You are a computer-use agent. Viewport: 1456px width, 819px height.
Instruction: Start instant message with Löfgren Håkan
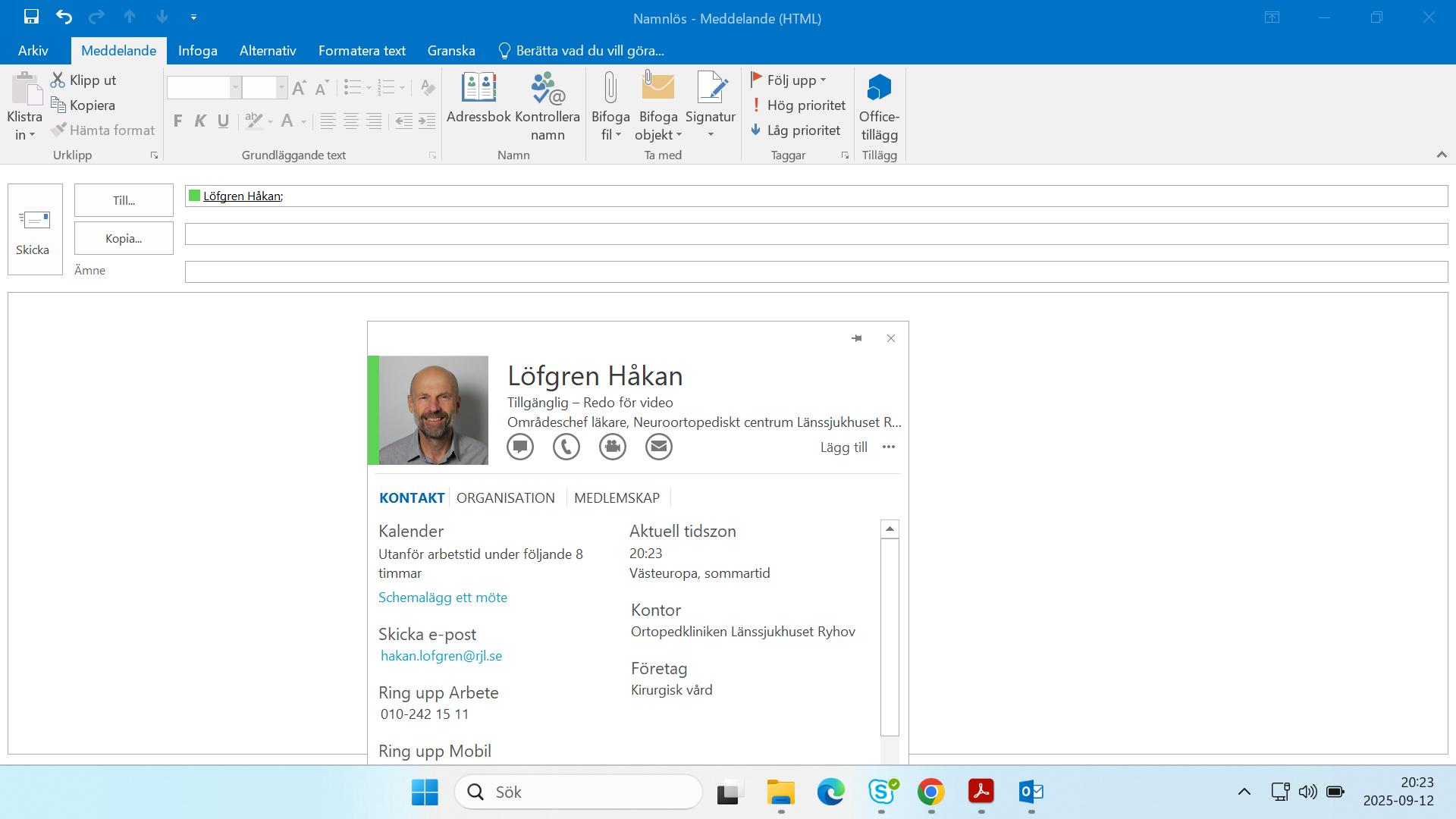[520, 447]
